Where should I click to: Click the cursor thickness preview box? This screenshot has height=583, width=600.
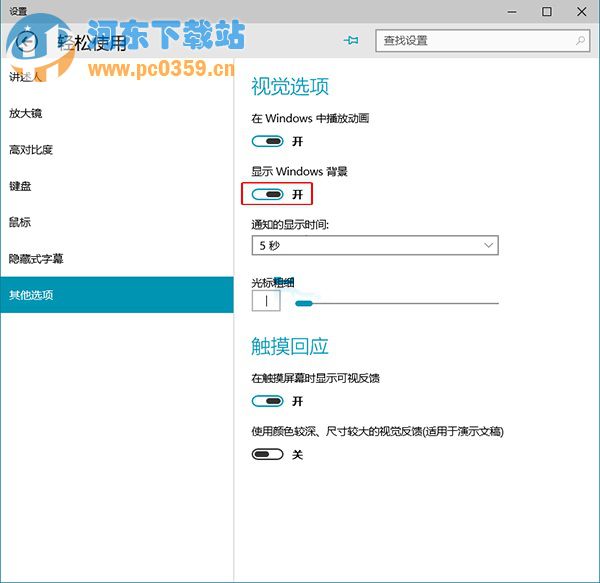(x=266, y=301)
